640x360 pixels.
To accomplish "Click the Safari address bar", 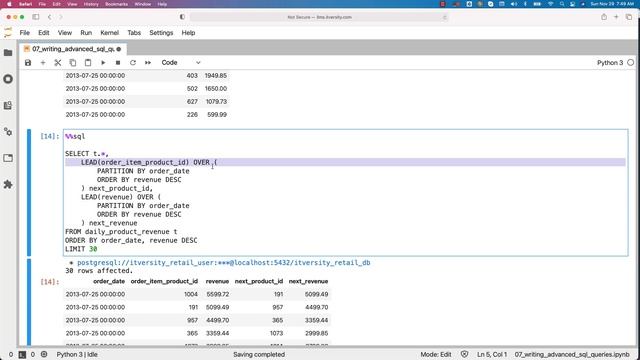I will point(319,17).
